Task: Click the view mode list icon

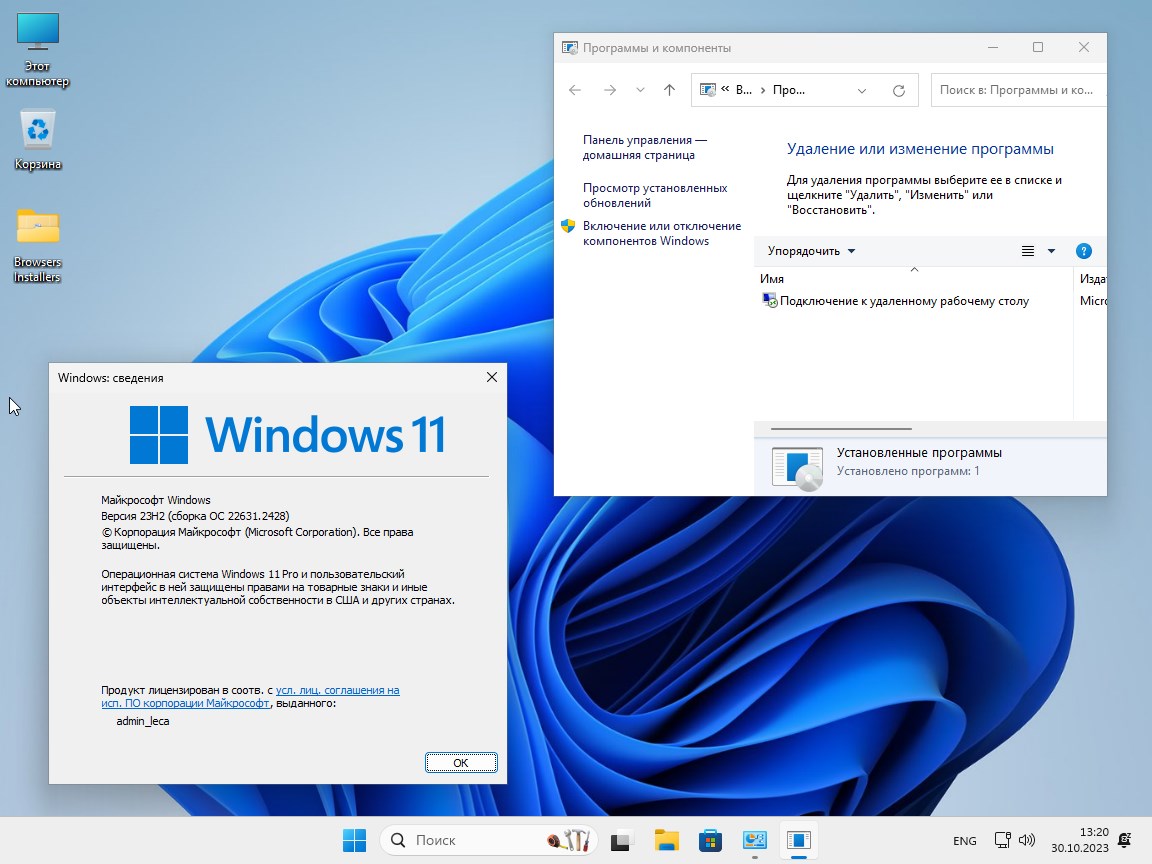Action: [1028, 251]
